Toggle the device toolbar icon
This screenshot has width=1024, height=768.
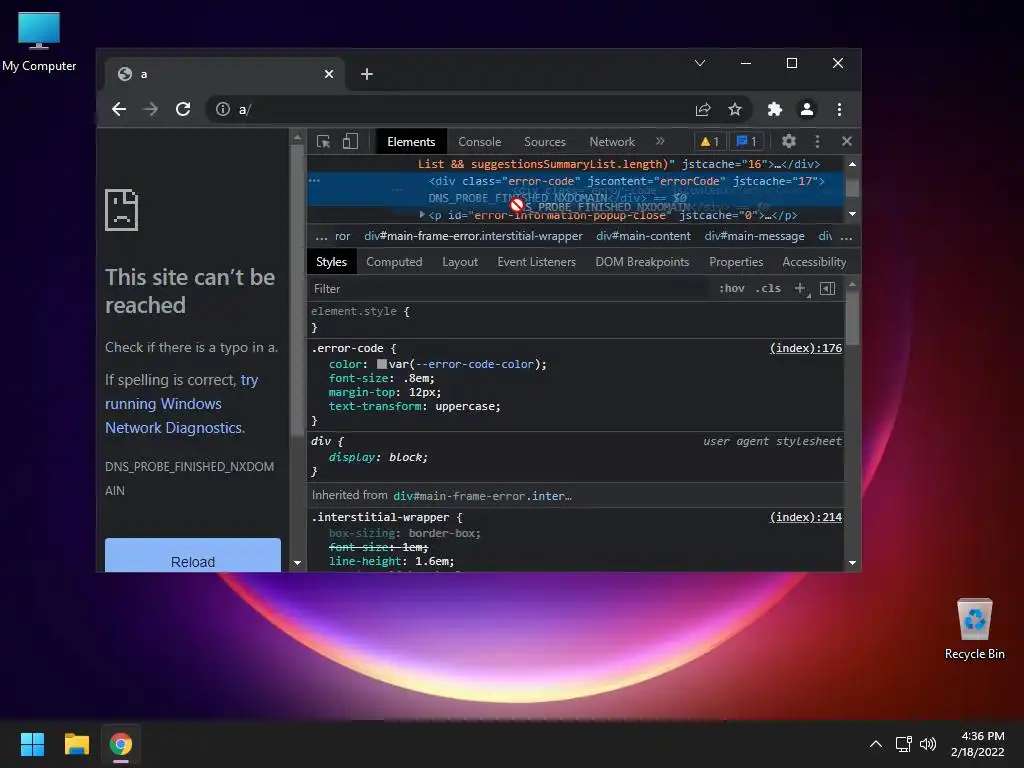point(350,141)
